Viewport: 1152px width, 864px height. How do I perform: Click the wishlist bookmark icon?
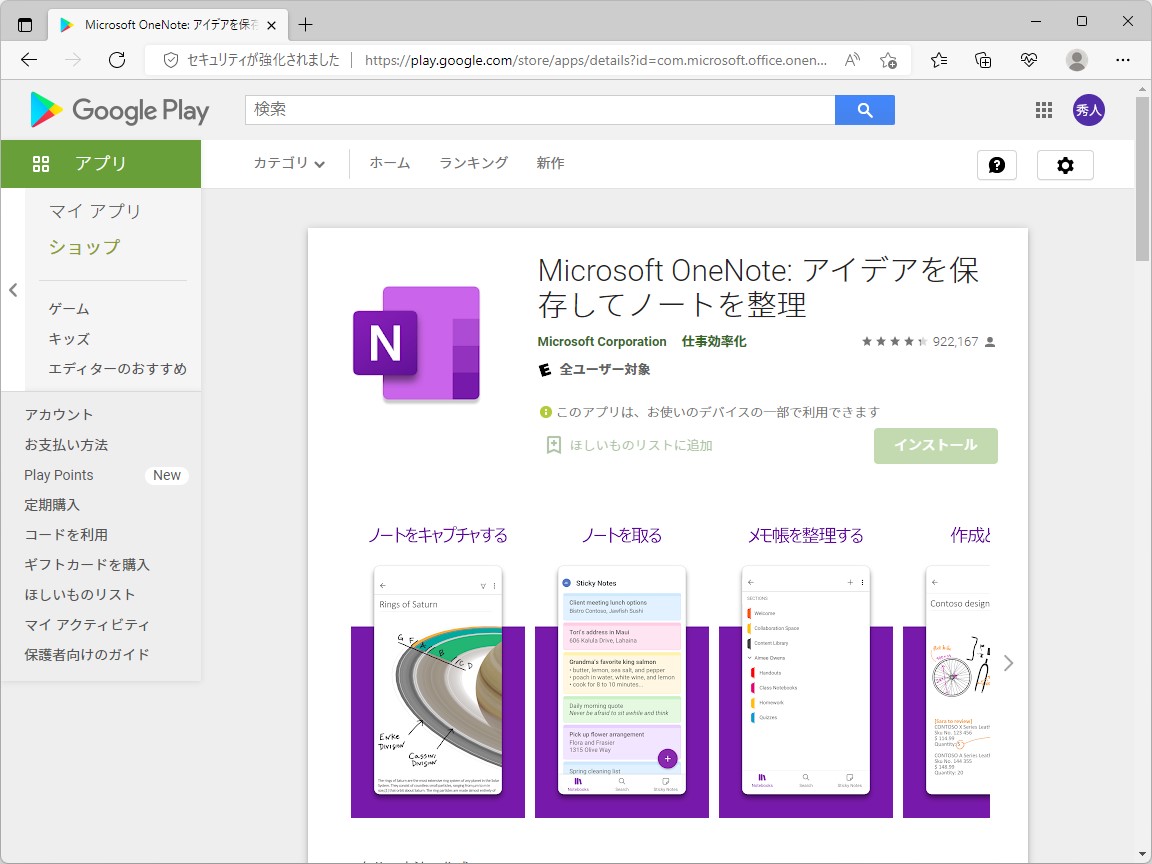(x=554, y=445)
